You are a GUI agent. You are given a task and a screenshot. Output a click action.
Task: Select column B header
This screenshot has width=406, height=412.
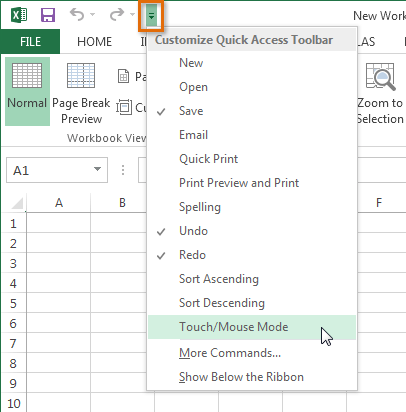(122, 203)
